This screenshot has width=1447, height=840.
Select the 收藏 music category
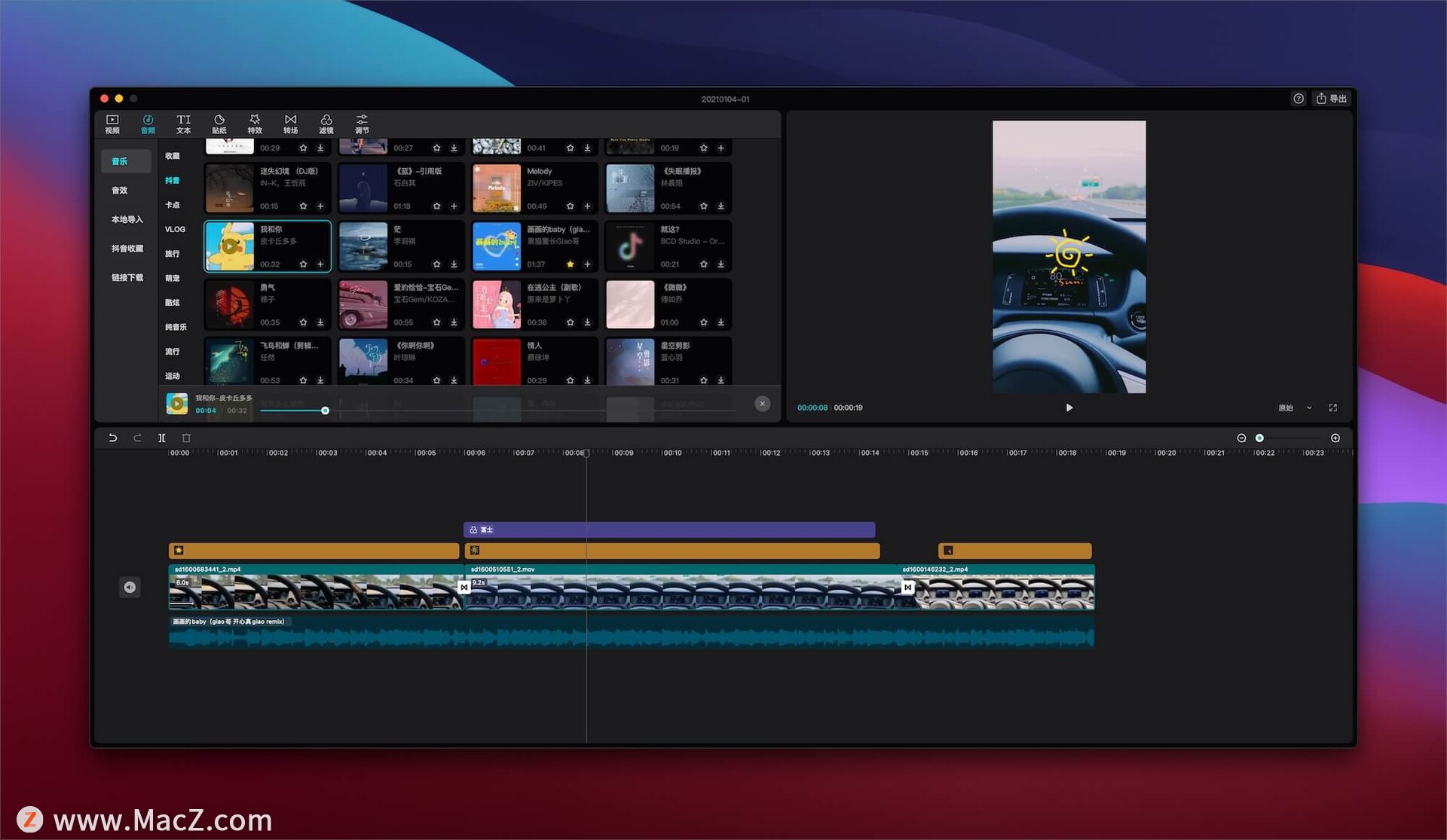point(173,156)
